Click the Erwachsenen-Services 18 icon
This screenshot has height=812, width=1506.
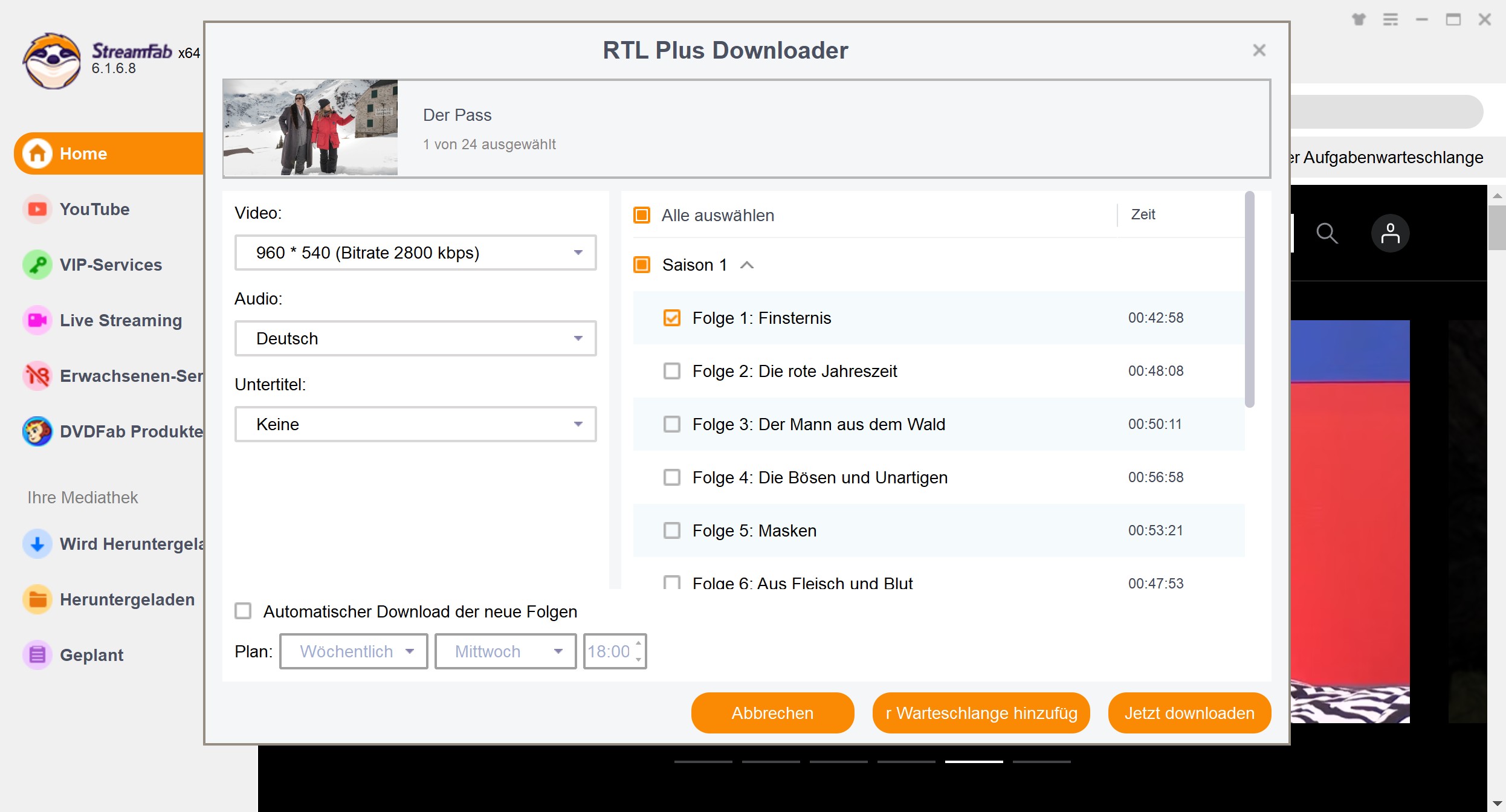tap(37, 376)
